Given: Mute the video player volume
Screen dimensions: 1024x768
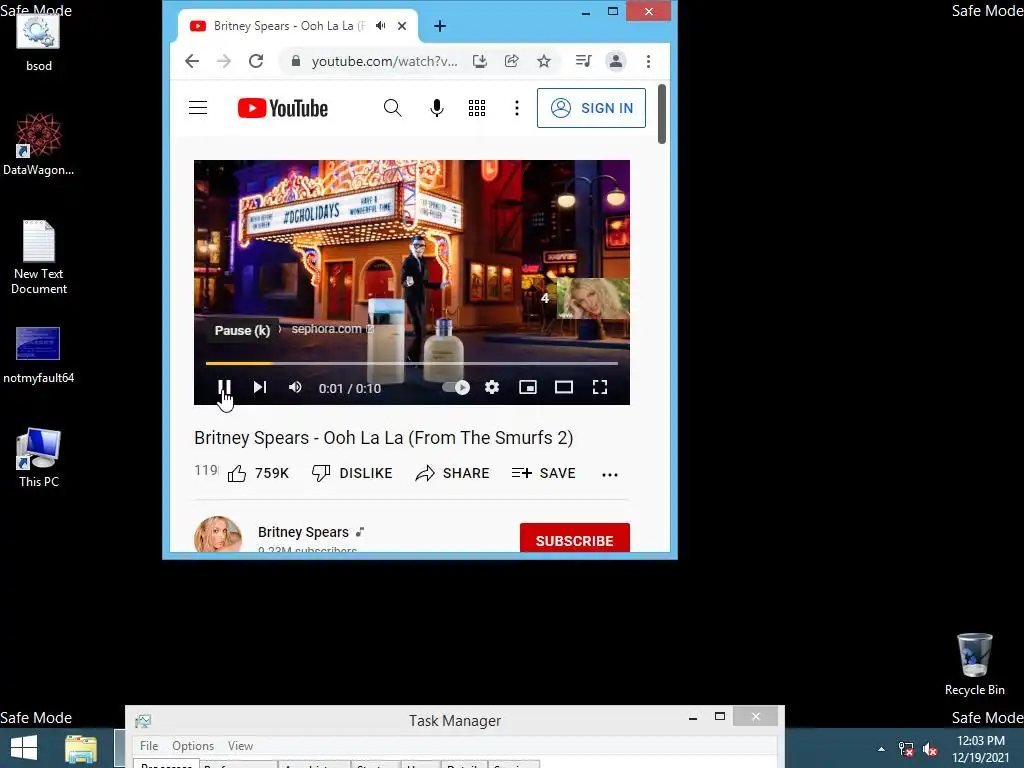Looking at the screenshot, I should click(295, 387).
